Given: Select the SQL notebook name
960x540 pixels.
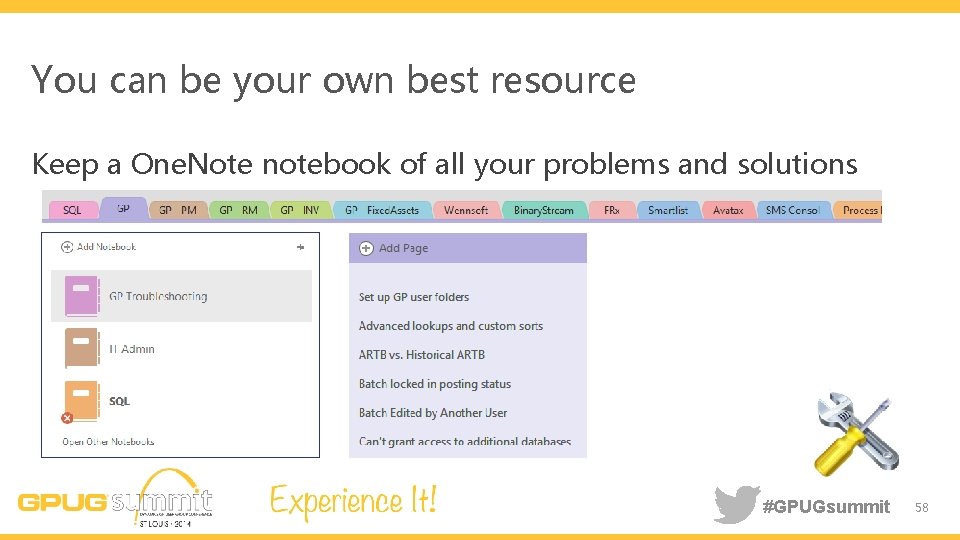Looking at the screenshot, I should tap(119, 401).
